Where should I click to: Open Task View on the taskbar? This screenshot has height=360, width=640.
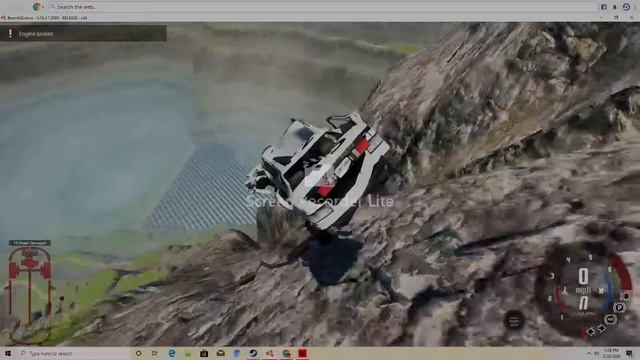tap(155, 353)
